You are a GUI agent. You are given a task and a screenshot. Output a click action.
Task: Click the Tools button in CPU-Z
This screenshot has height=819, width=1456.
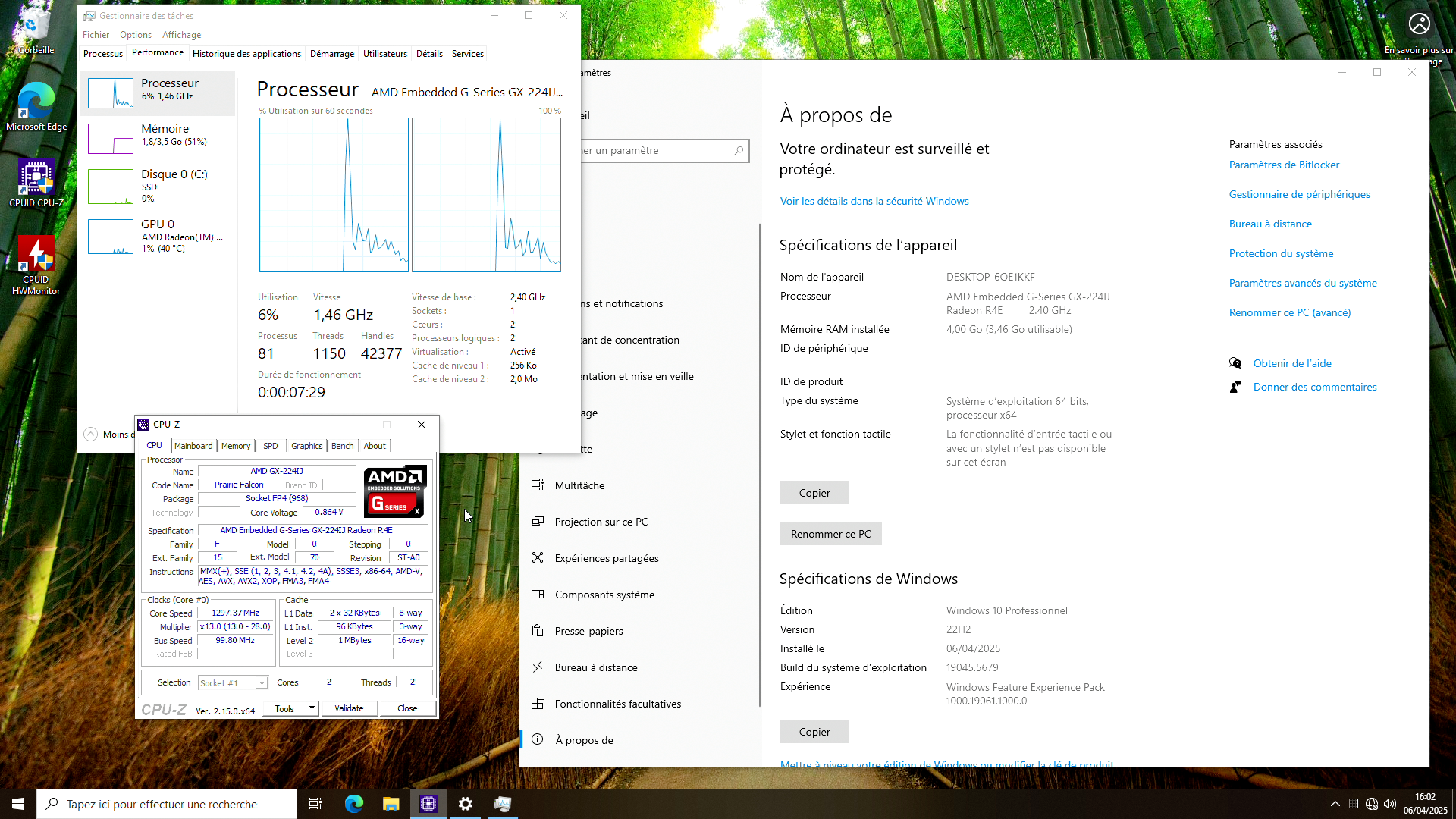coord(284,708)
